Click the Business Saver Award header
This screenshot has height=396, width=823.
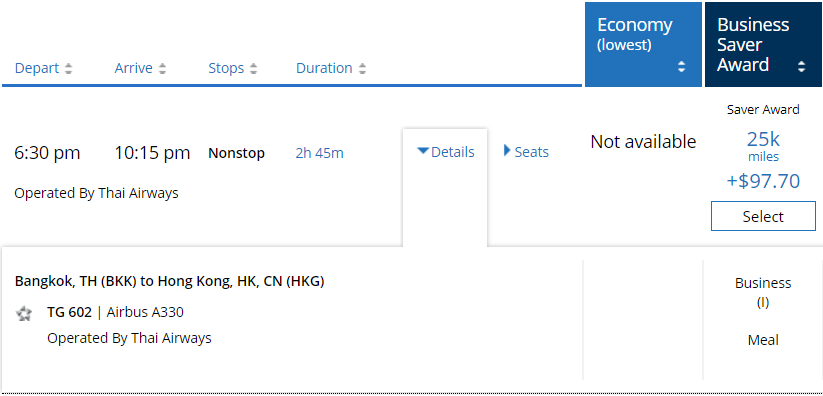[763, 44]
